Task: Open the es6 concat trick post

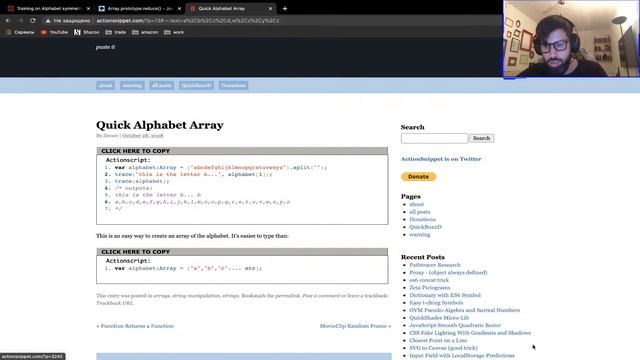Action: [429, 280]
